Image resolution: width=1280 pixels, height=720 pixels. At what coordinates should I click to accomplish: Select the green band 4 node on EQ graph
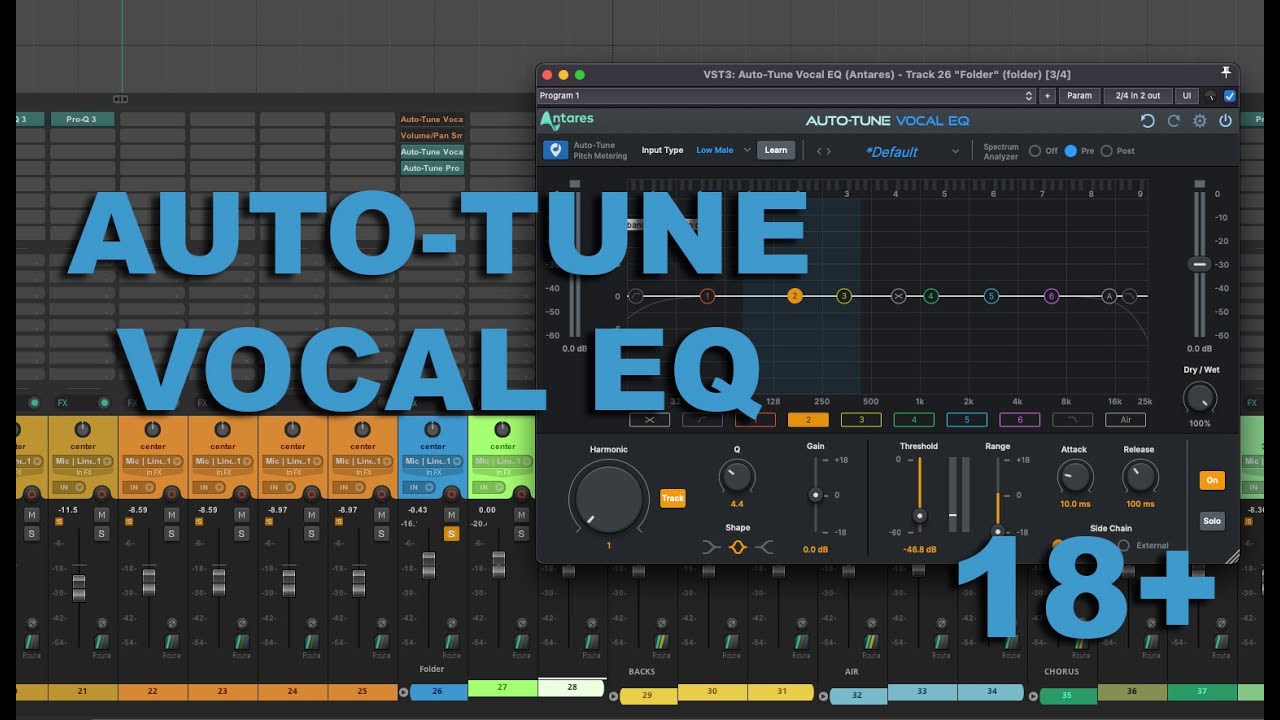[931, 296]
